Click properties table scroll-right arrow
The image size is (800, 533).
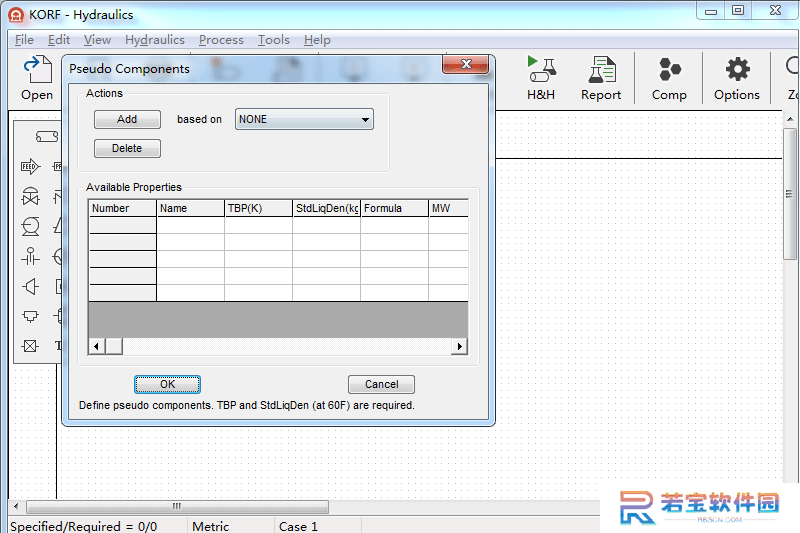(x=460, y=346)
